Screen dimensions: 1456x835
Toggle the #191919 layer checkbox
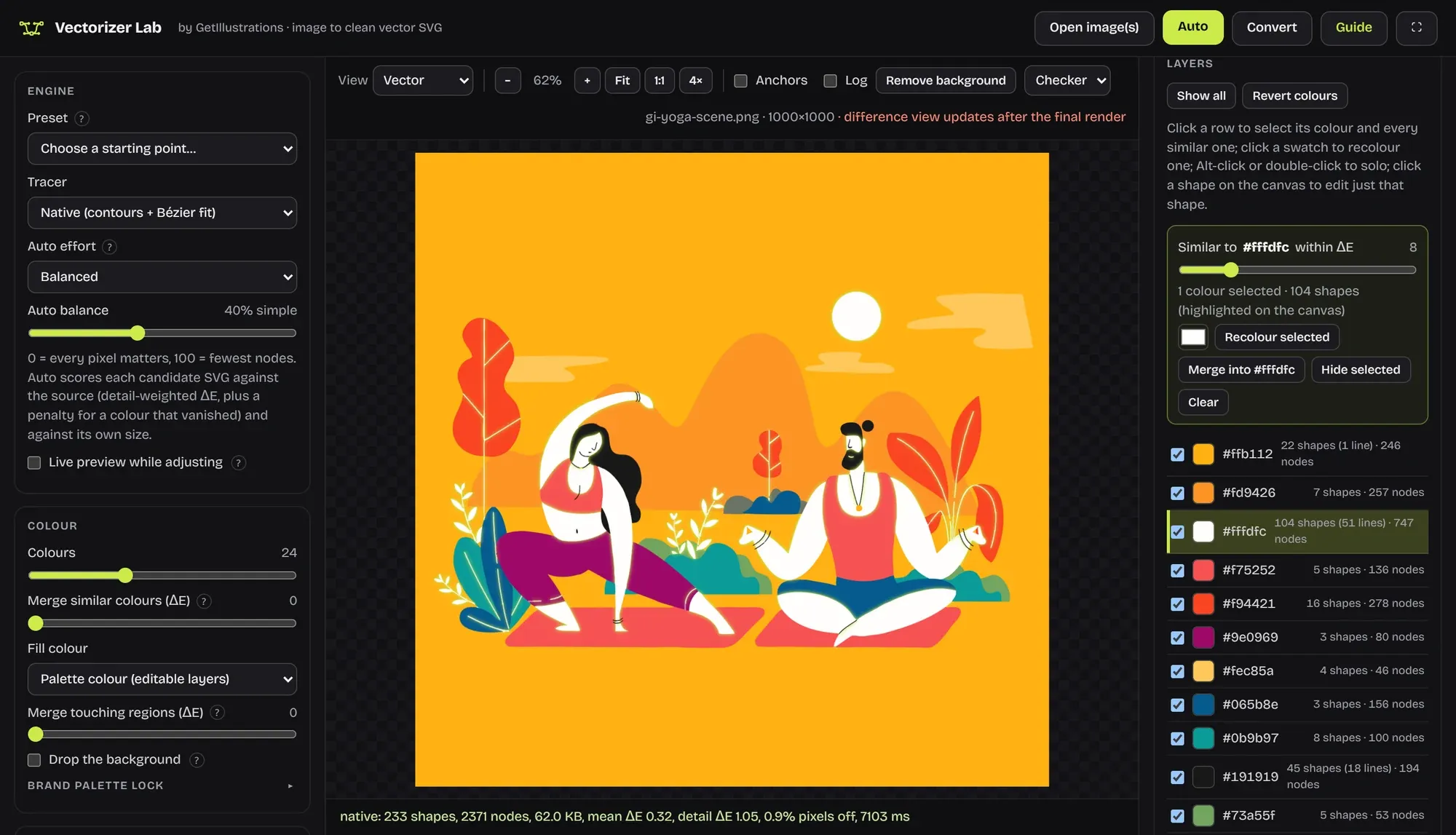coord(1177,777)
